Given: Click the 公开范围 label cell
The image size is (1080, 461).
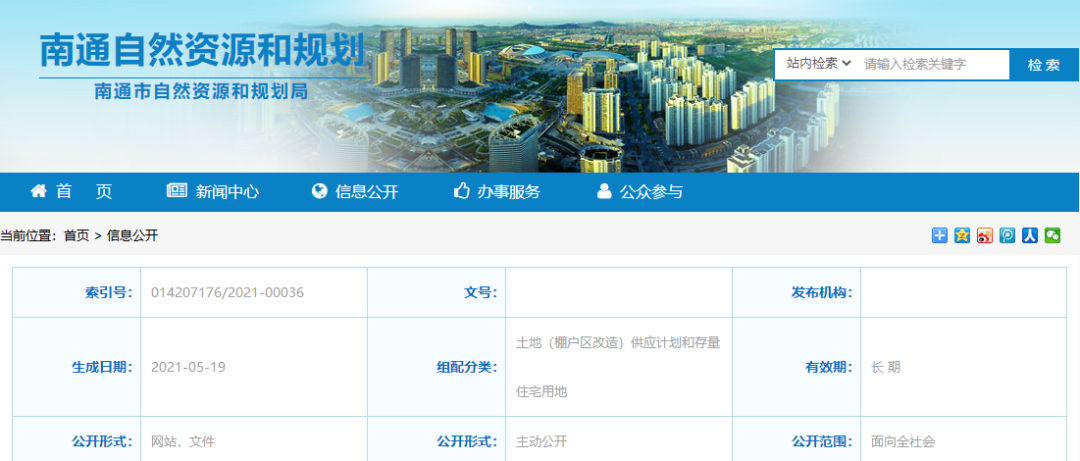Looking at the screenshot, I should pyautogui.click(x=796, y=441).
